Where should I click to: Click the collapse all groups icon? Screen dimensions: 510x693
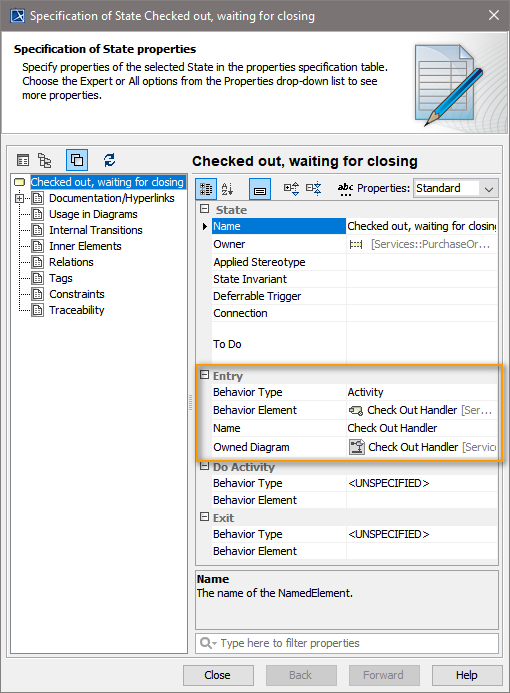pyautogui.click(x=314, y=189)
